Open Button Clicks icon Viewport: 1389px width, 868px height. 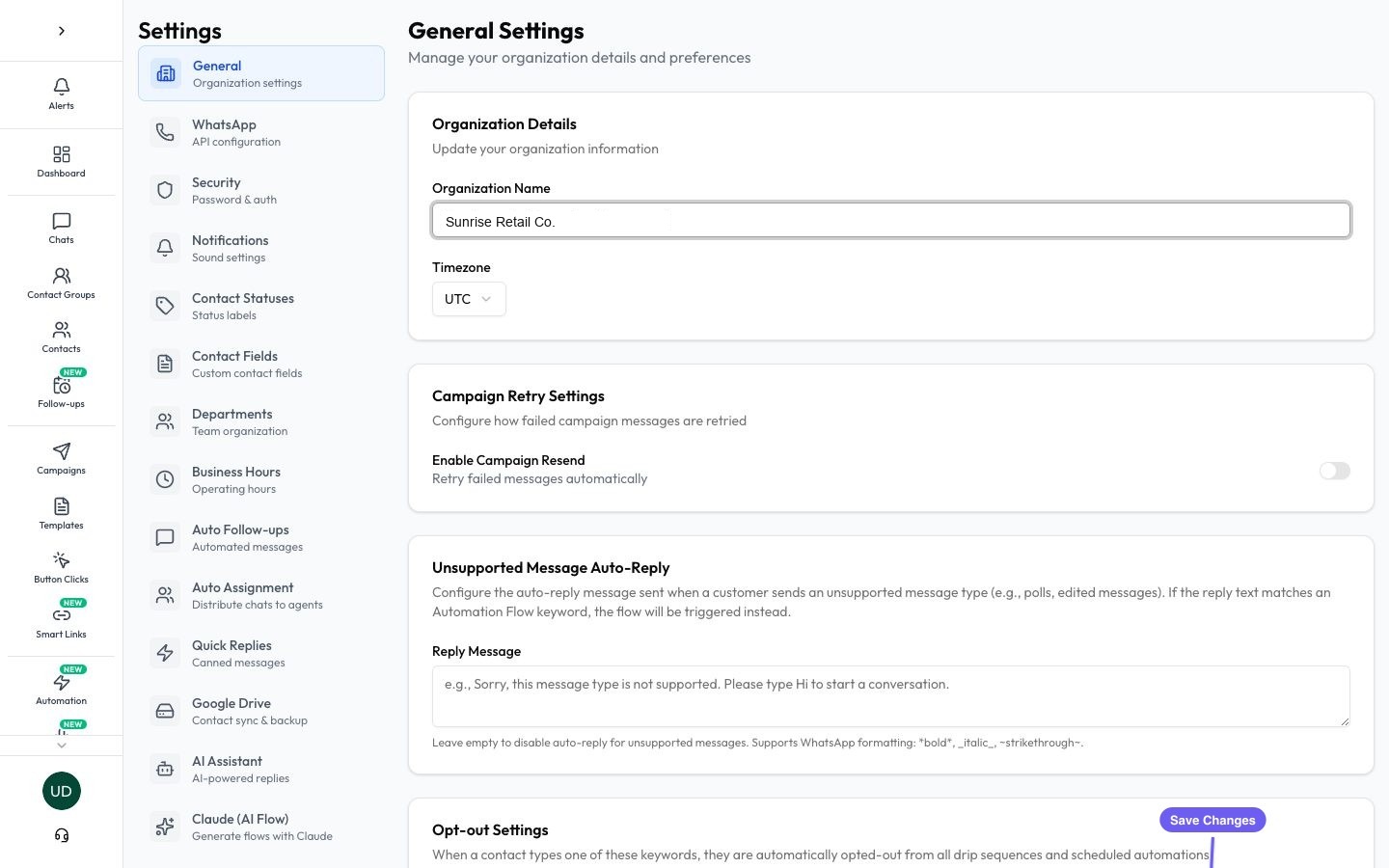(x=61, y=560)
